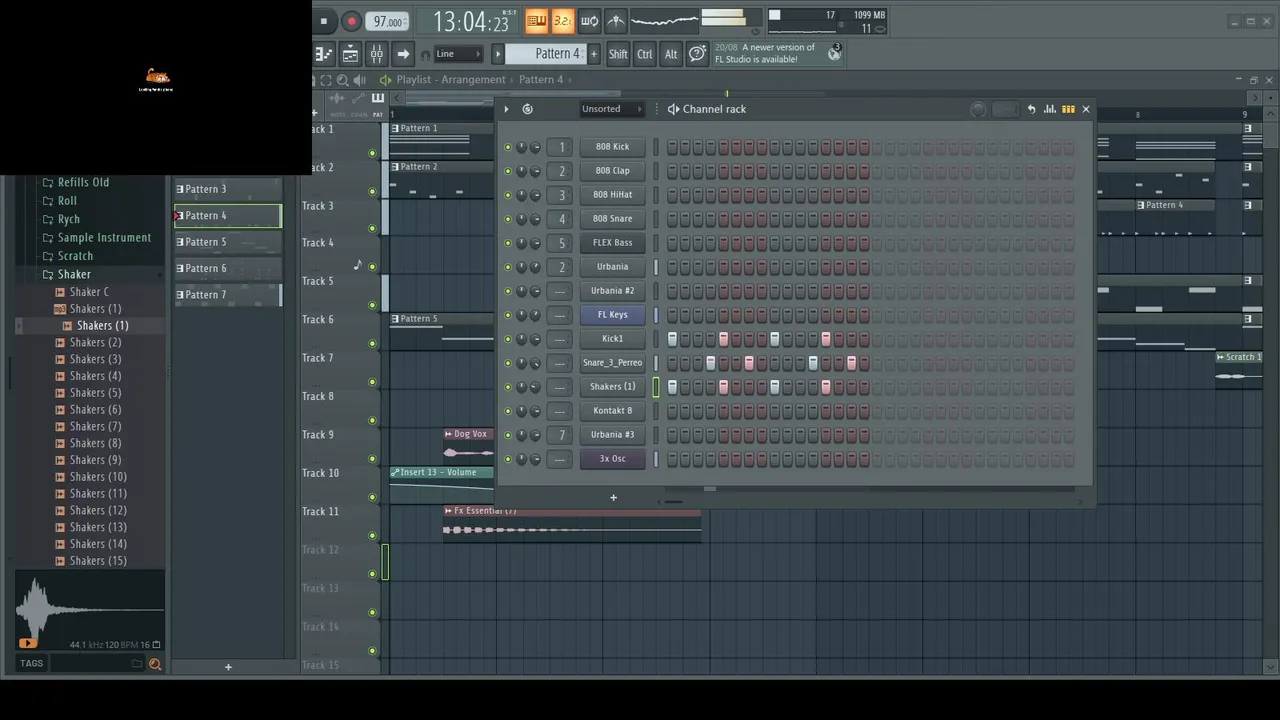Toggle typing keyboard to piano keyboard
Viewport: 1280px width, 720px height.
point(536,21)
